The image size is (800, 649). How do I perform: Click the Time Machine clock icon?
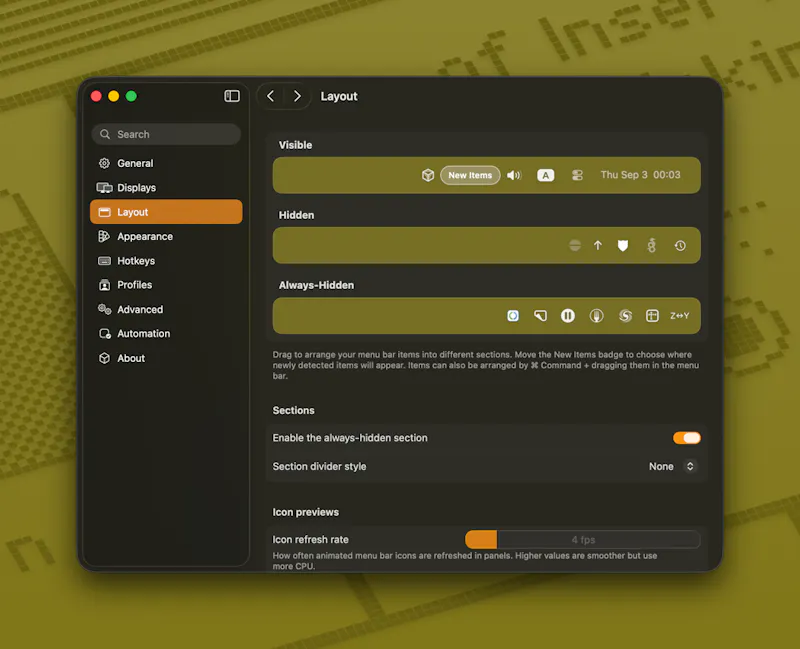click(680, 245)
